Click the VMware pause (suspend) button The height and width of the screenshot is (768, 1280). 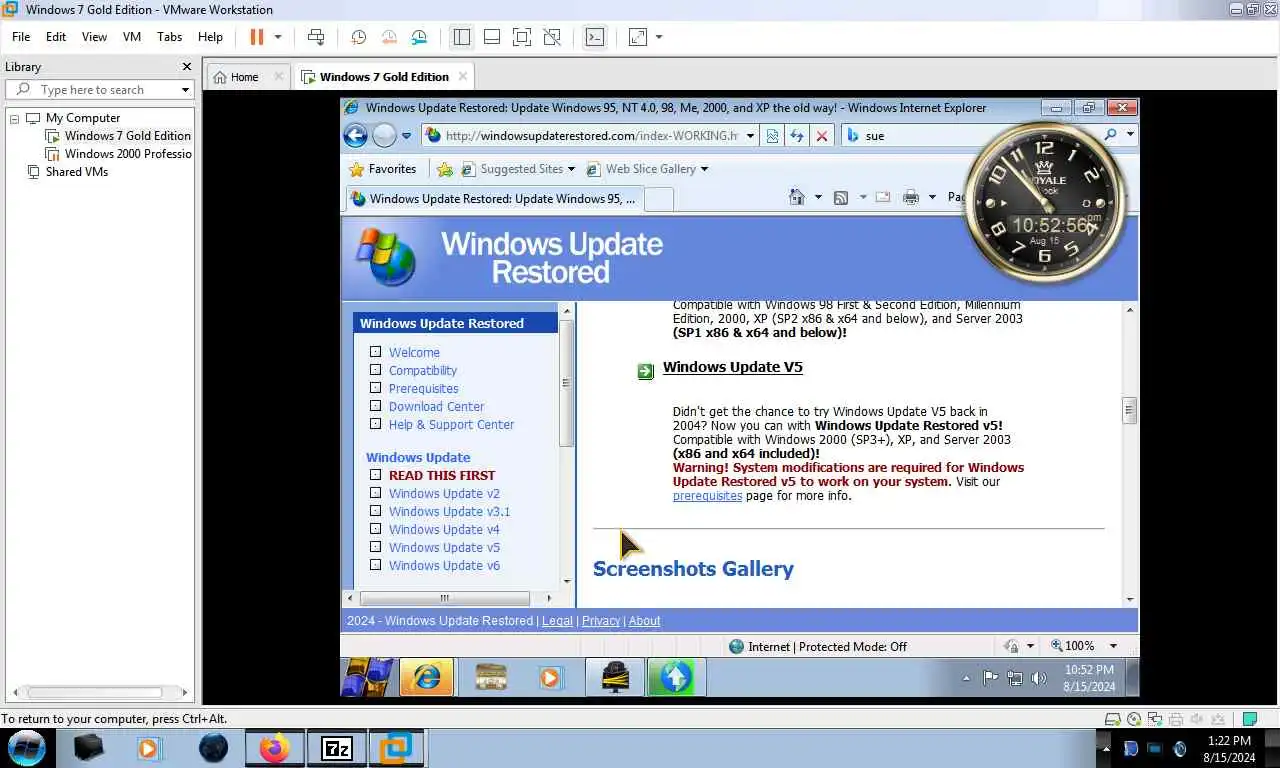click(256, 37)
